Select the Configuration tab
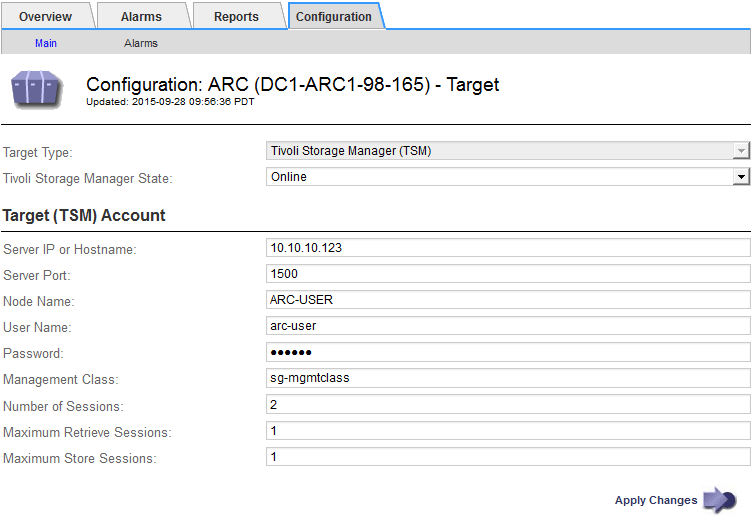The image size is (755, 515). coord(334,17)
